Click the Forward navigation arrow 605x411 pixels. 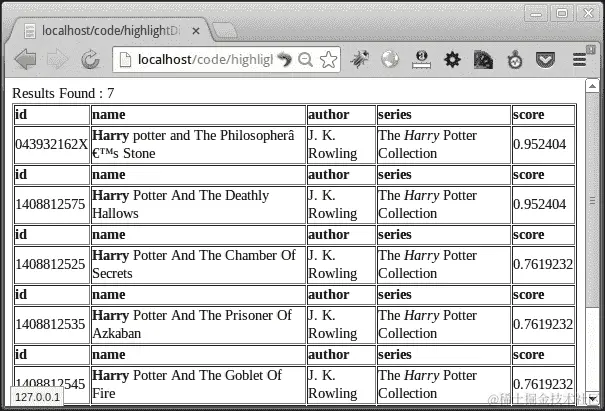tap(57, 59)
